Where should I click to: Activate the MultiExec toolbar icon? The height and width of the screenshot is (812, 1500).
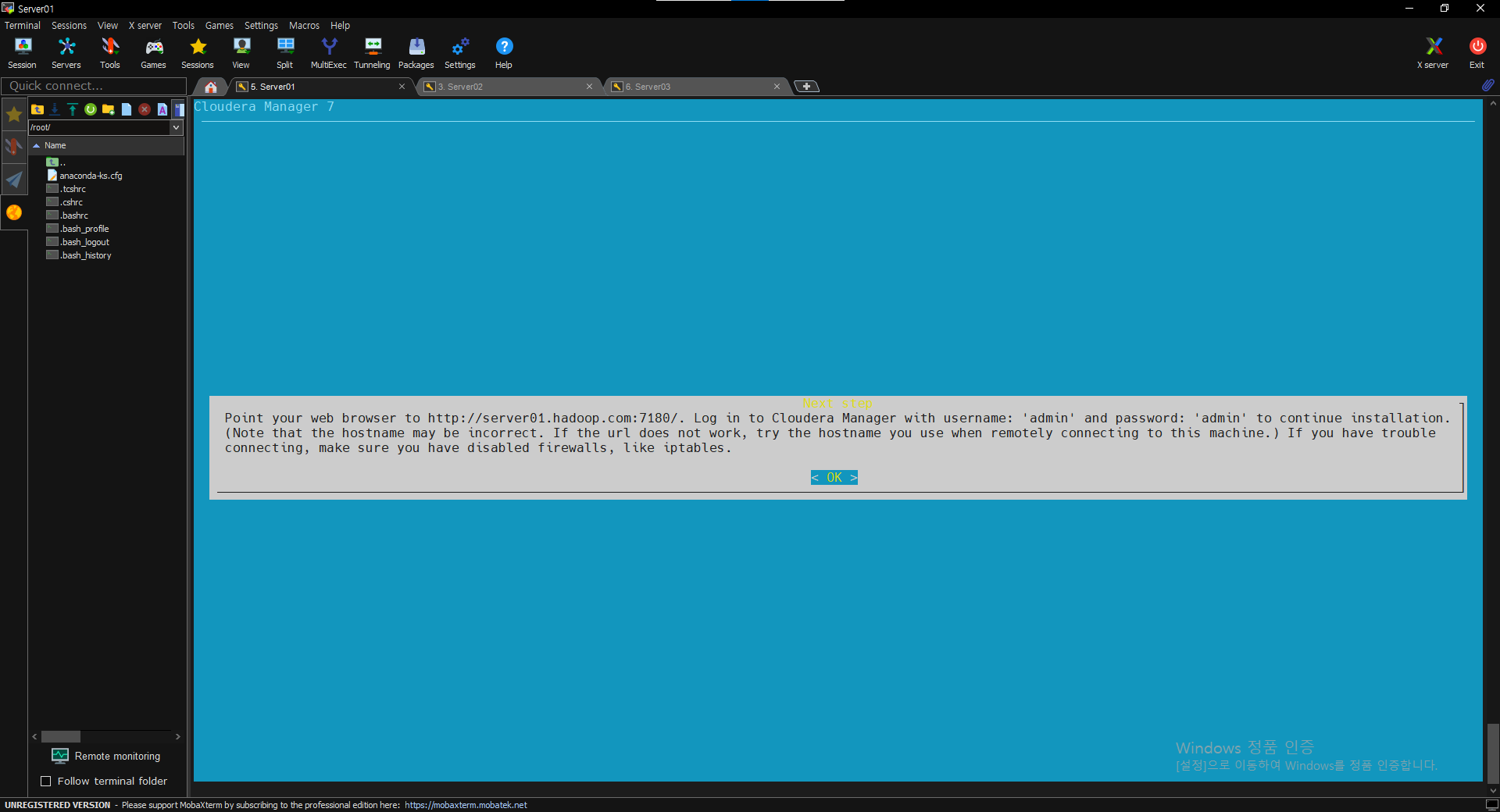pyautogui.click(x=329, y=53)
